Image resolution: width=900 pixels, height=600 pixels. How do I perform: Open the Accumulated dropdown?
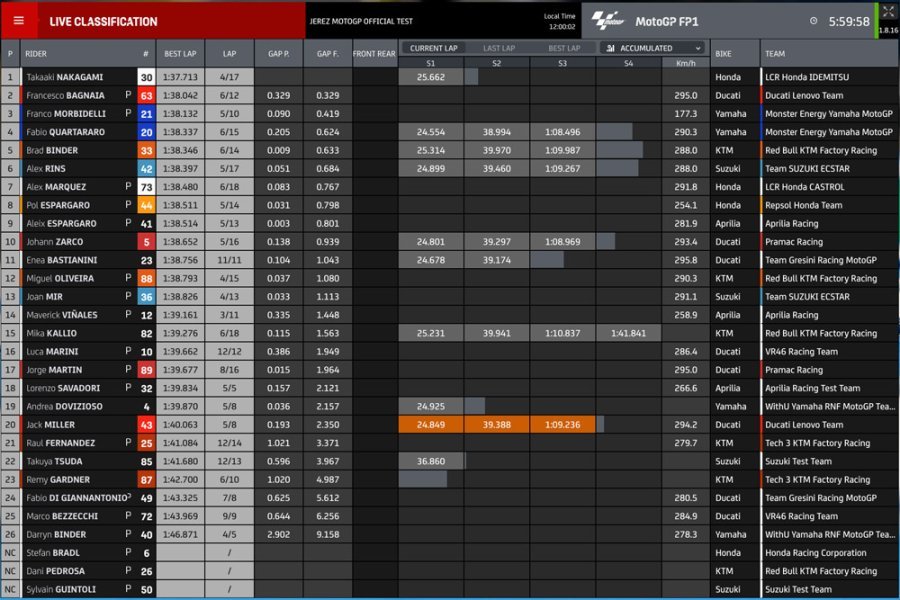click(x=652, y=48)
